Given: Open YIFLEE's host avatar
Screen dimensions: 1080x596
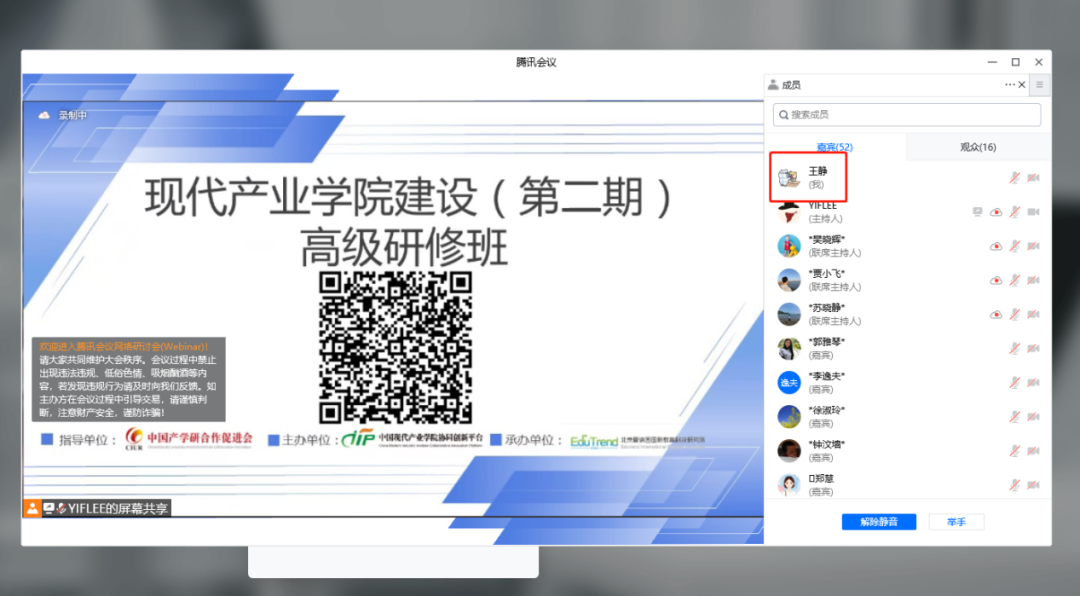Looking at the screenshot, I should [x=789, y=212].
